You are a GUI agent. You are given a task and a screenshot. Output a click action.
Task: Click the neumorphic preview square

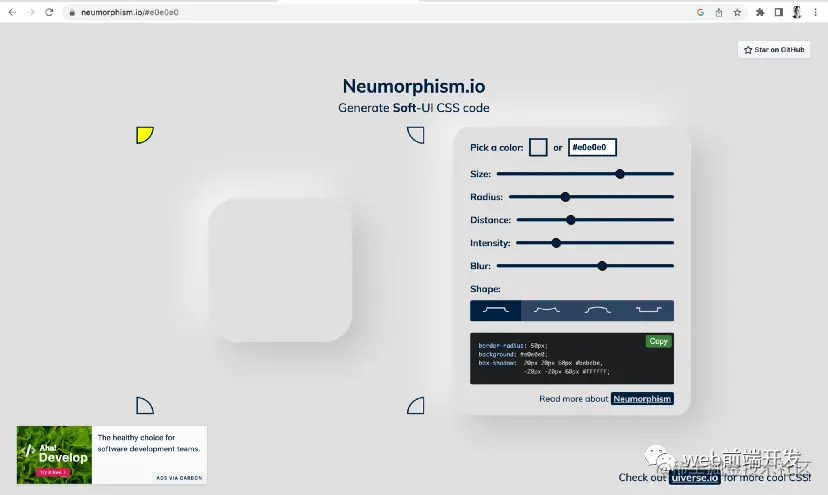(280, 270)
